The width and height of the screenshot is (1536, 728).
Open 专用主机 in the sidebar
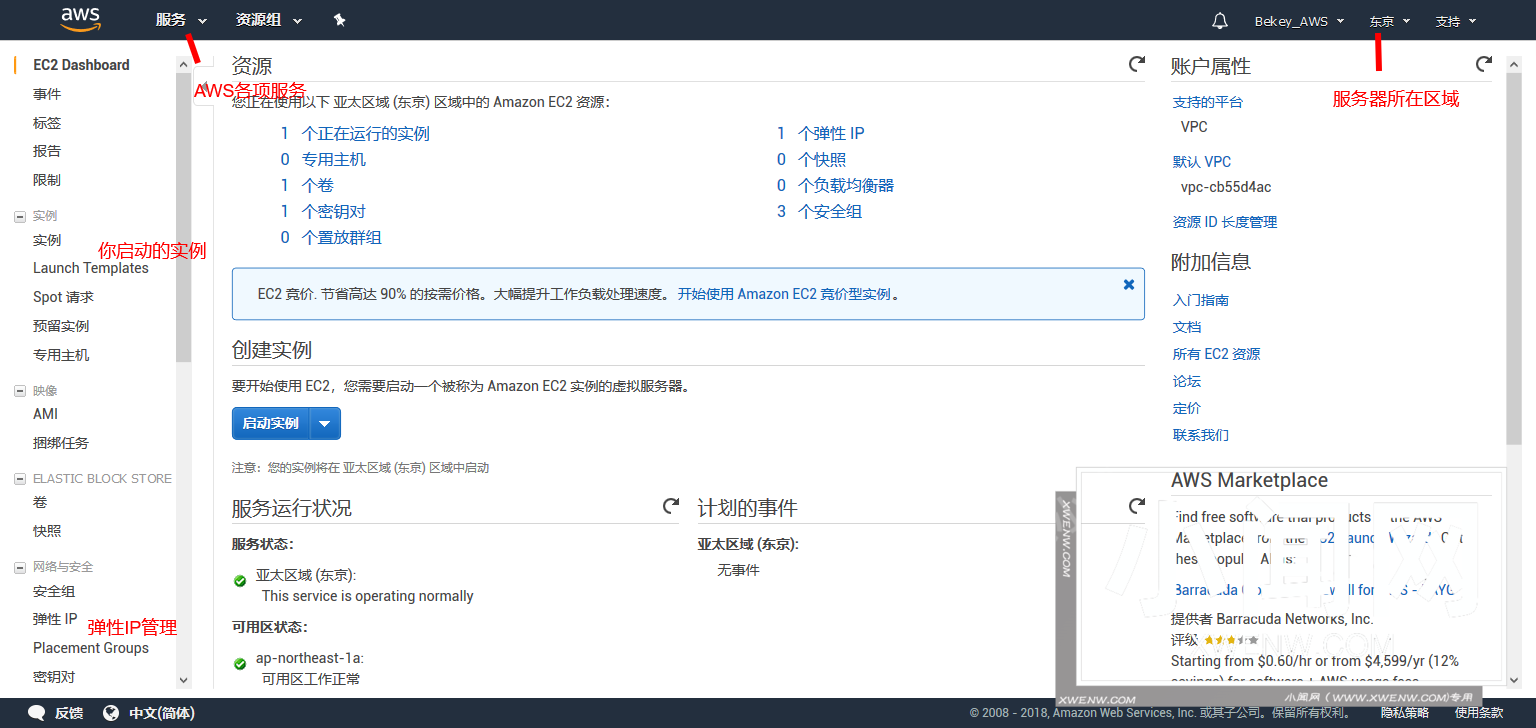point(61,355)
